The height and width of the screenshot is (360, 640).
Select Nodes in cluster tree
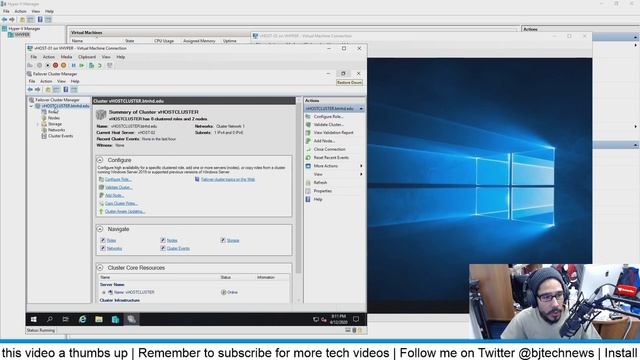tap(54, 118)
